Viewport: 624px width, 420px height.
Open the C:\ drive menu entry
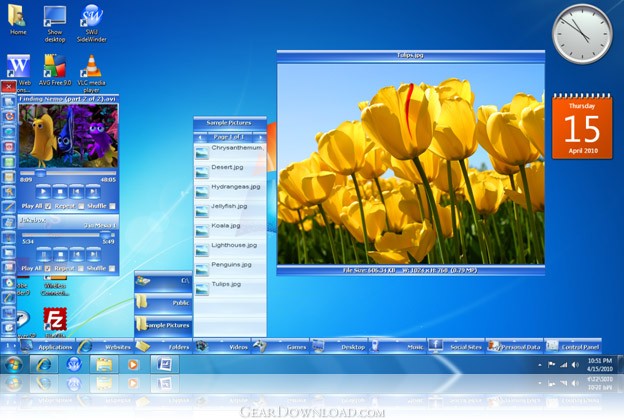pos(163,282)
